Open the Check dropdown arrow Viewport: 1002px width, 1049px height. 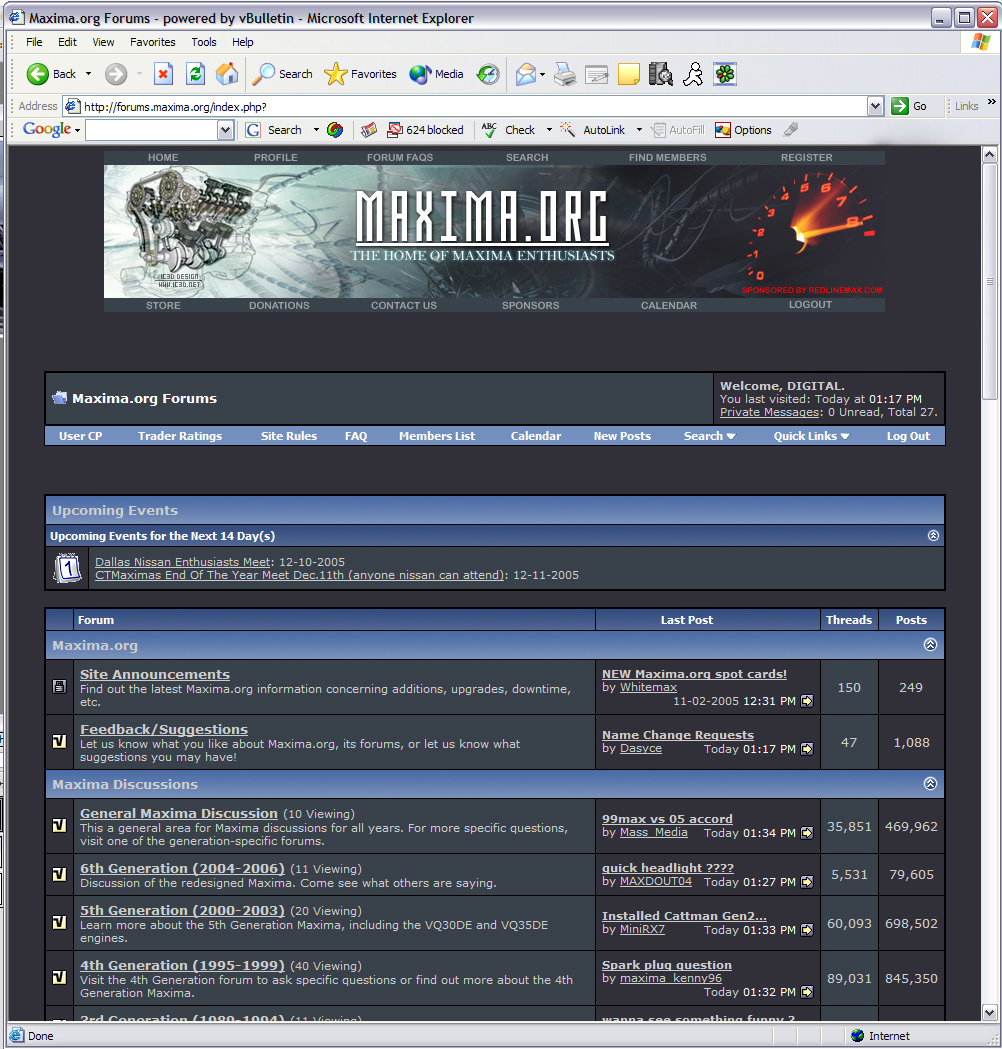click(x=549, y=130)
